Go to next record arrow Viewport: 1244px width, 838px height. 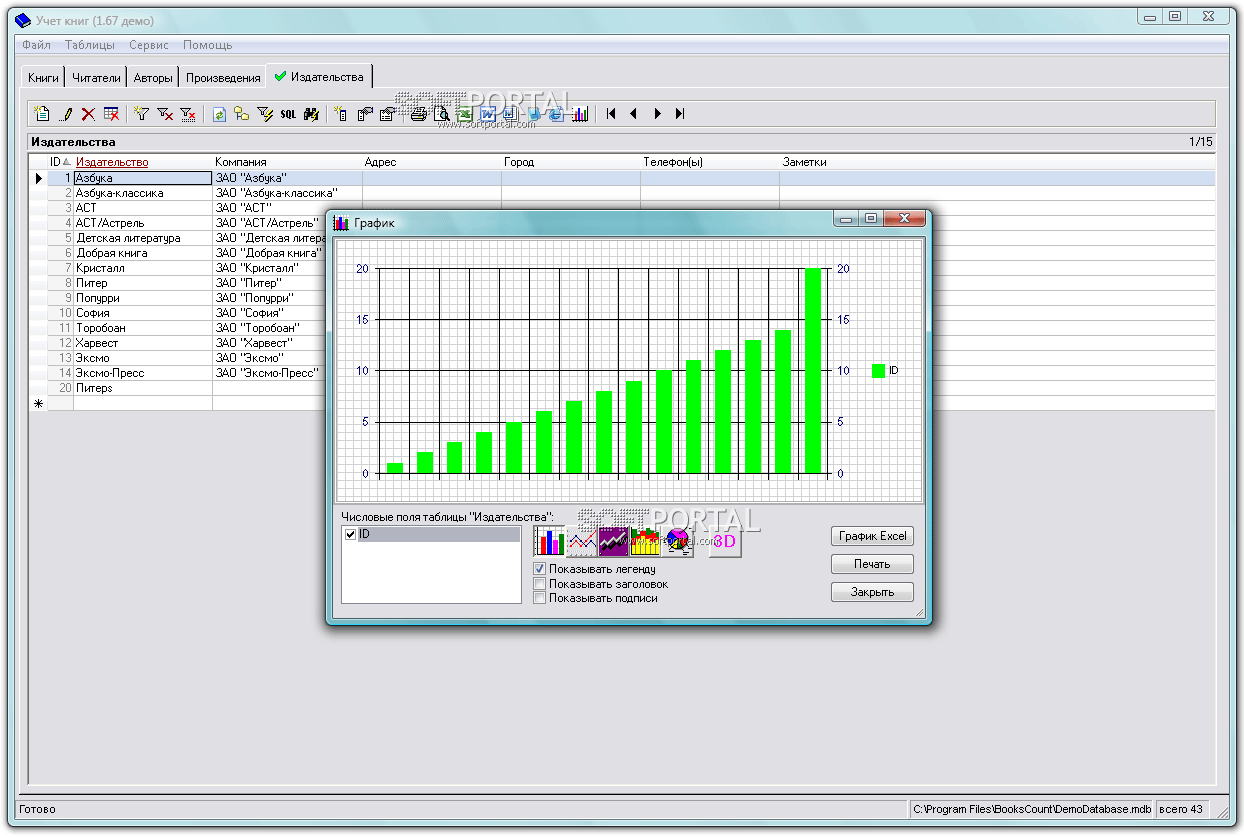pos(658,114)
